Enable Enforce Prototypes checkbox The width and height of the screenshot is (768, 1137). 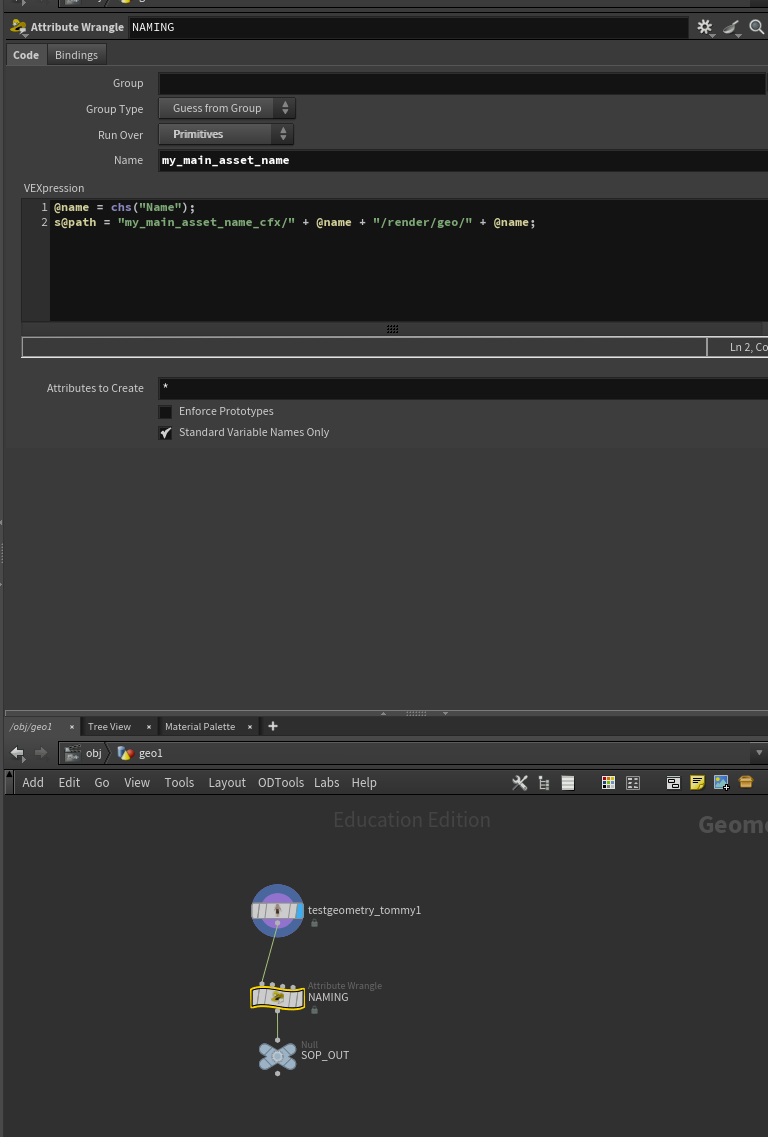pyautogui.click(x=165, y=412)
